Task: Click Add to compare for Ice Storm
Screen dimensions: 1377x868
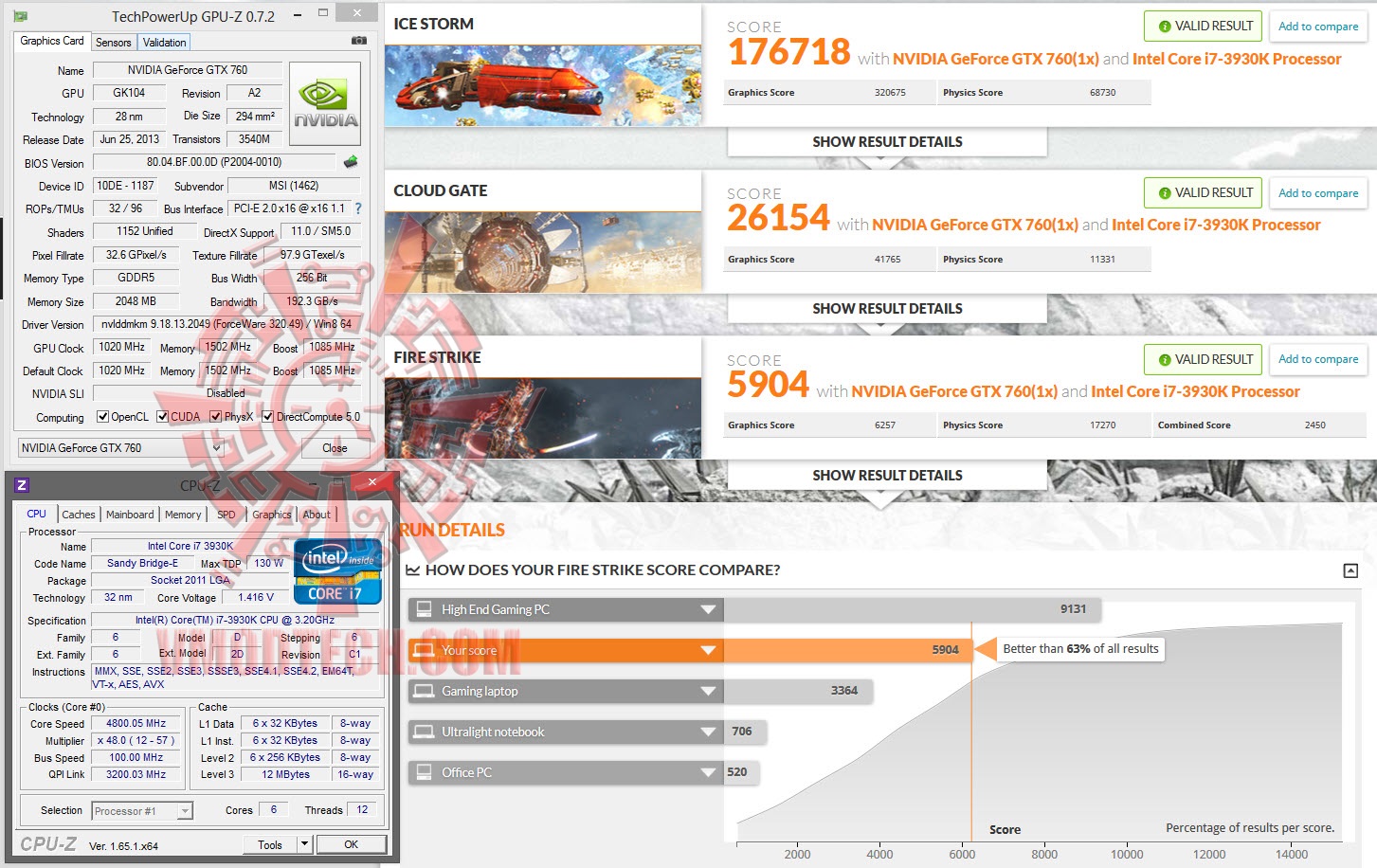Action: [1318, 27]
